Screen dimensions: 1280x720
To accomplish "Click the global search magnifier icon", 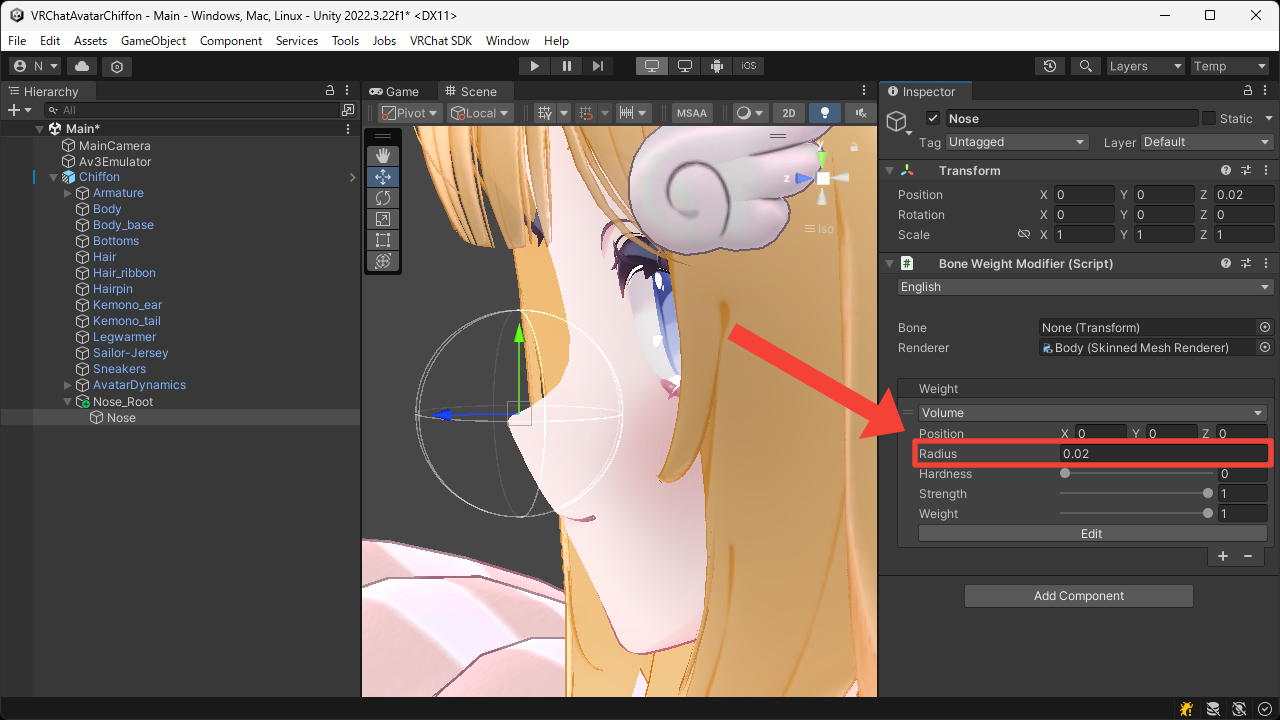I will pos(1085,66).
